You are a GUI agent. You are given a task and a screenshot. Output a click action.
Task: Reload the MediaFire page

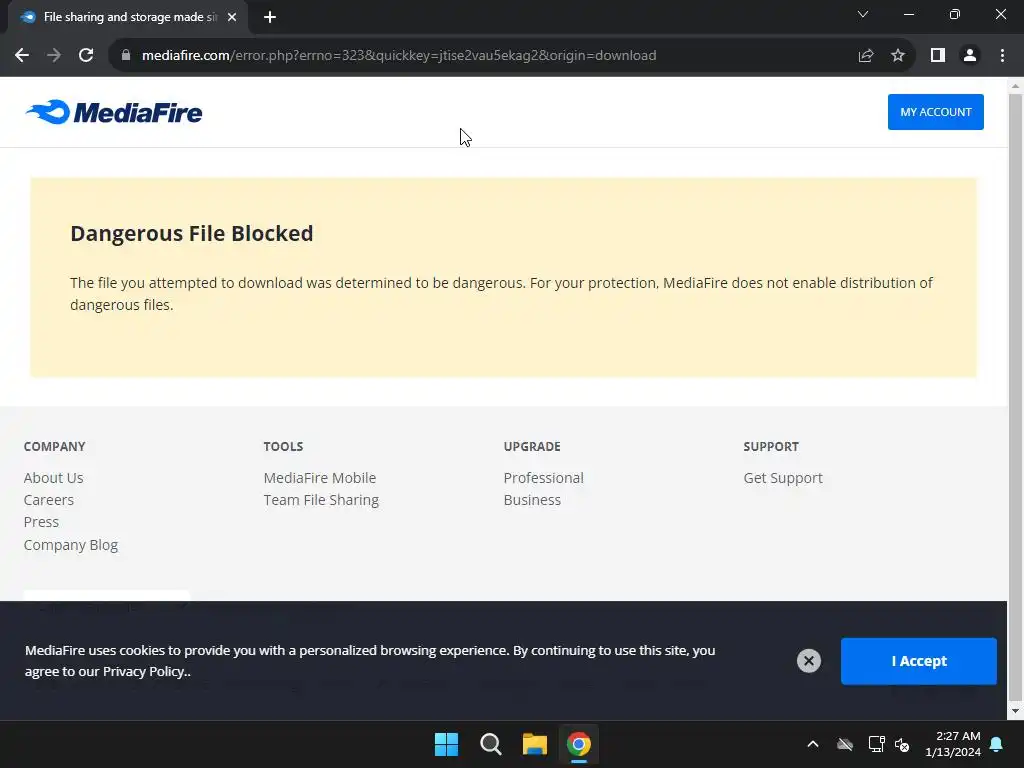click(x=86, y=56)
